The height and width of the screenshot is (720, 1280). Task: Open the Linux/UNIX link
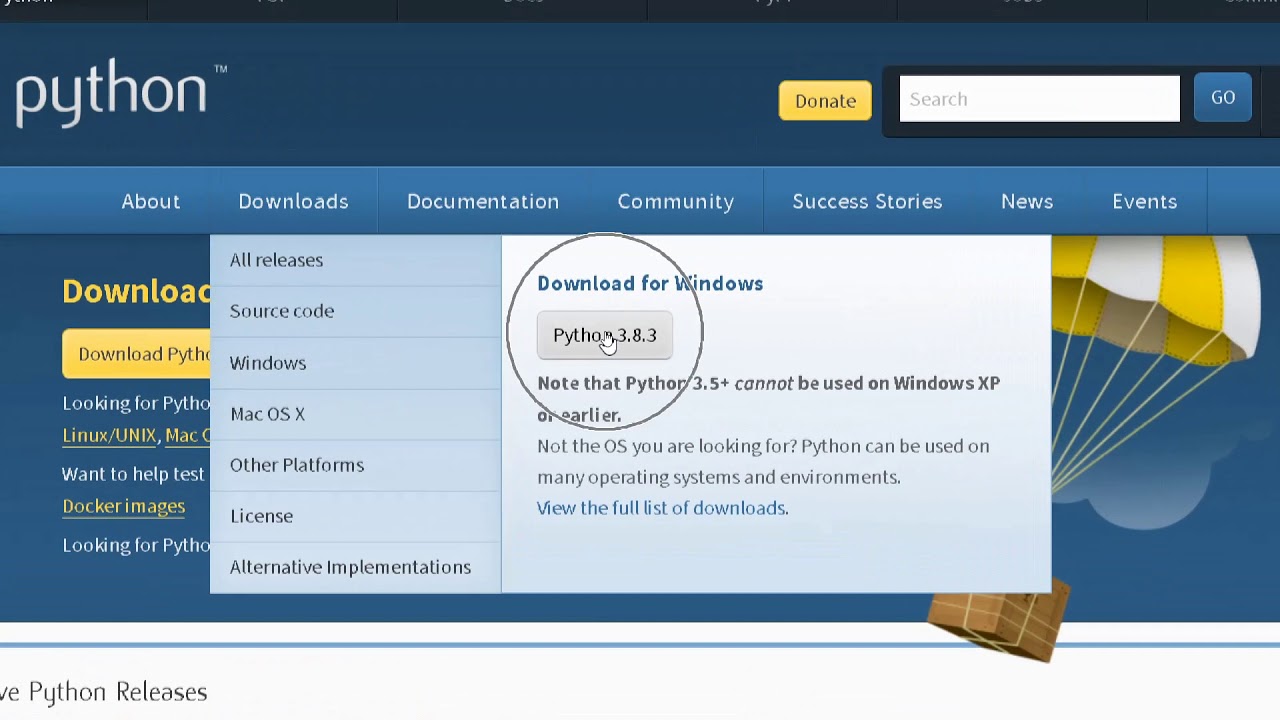[109, 435]
